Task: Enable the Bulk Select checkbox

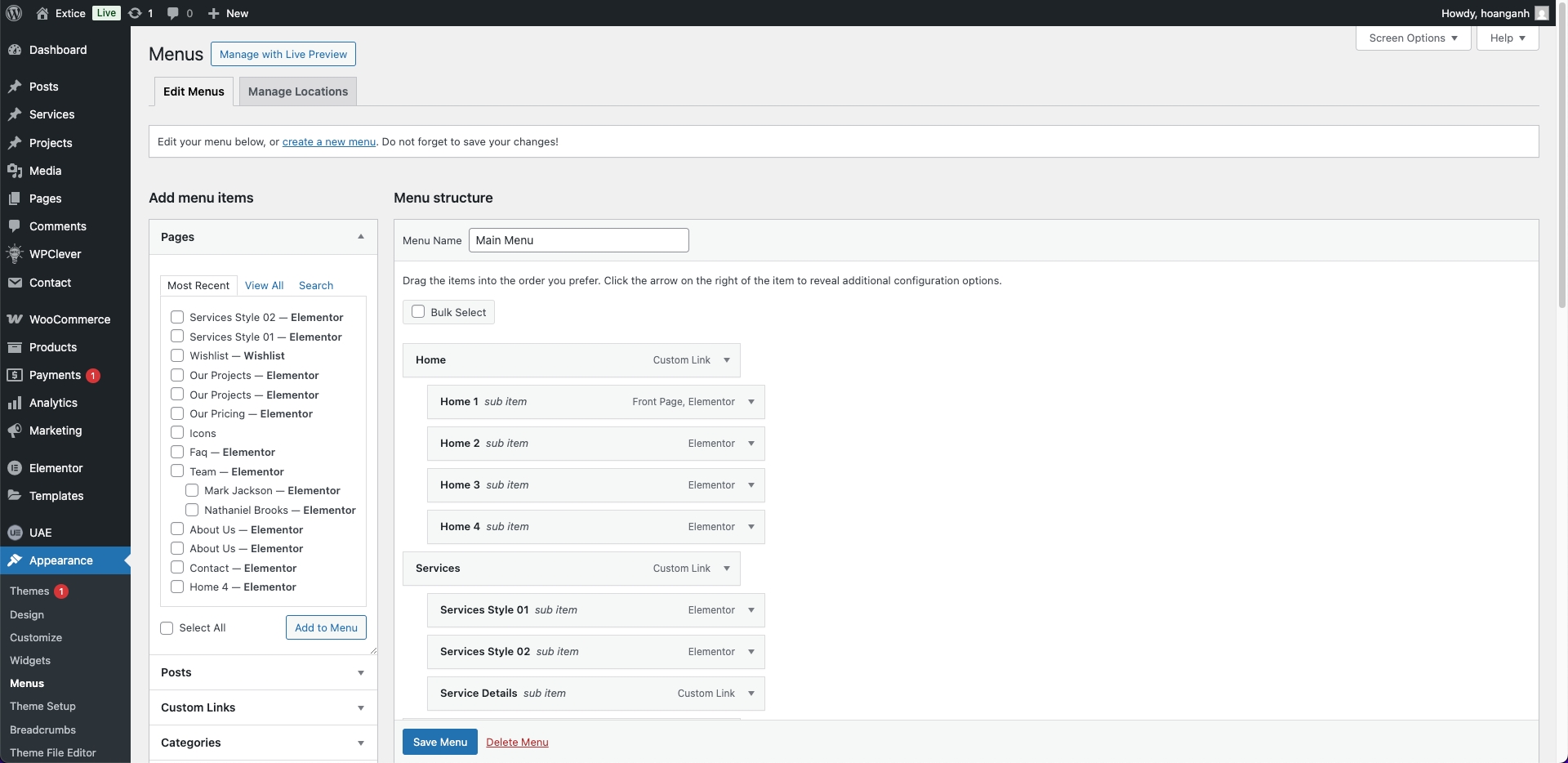Action: pyautogui.click(x=418, y=312)
